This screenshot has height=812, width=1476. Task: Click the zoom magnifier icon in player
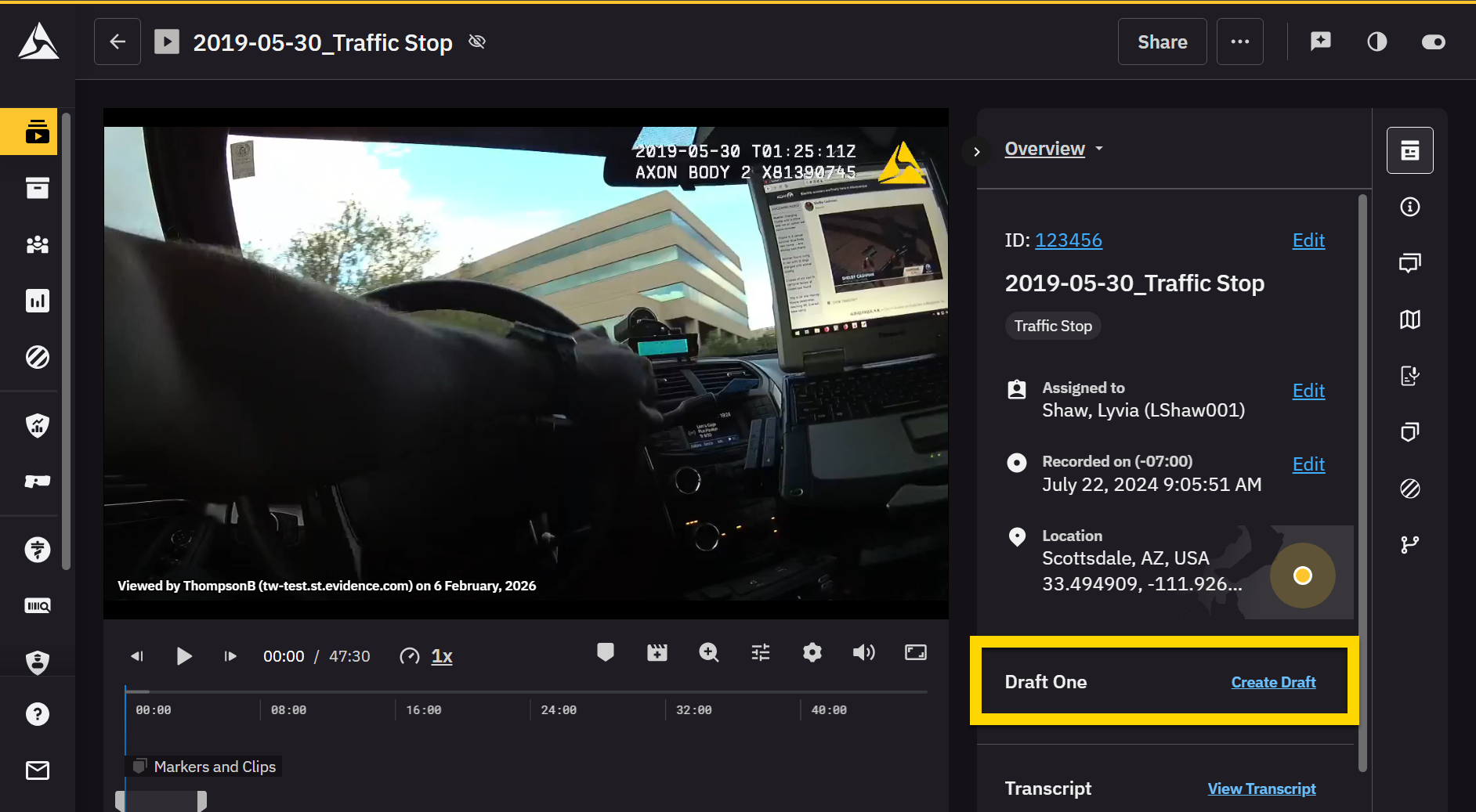click(708, 652)
